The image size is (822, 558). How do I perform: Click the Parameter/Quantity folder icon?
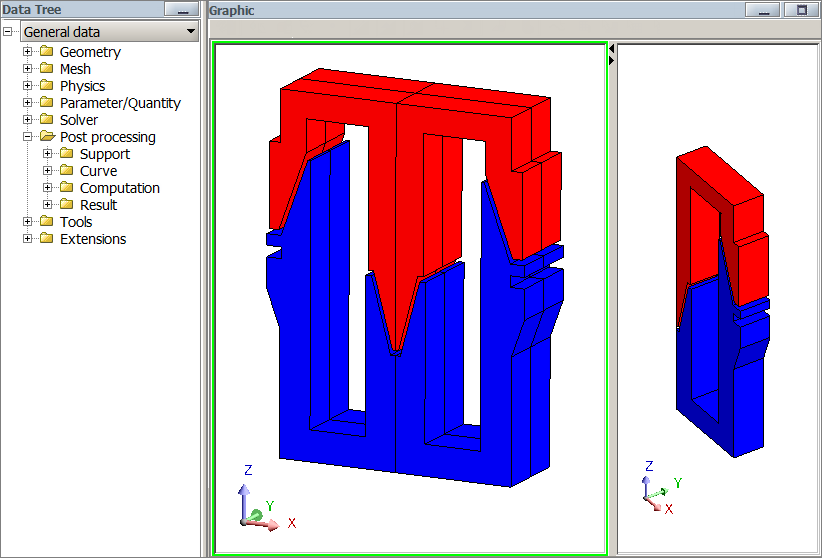[x=46, y=103]
